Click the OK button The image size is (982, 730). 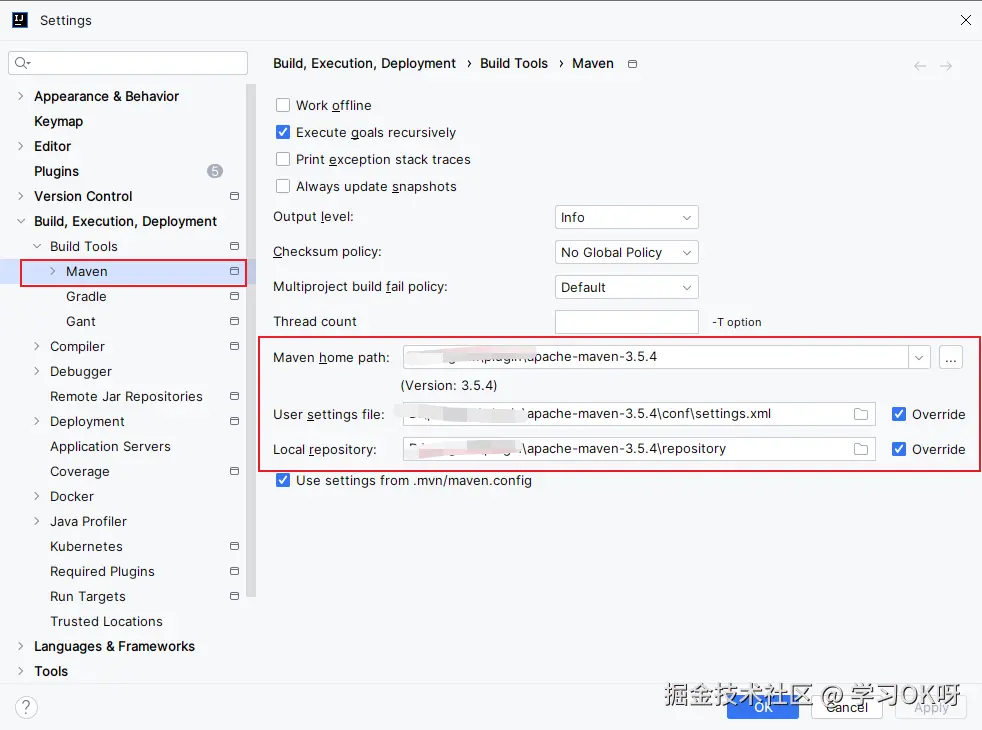click(763, 707)
